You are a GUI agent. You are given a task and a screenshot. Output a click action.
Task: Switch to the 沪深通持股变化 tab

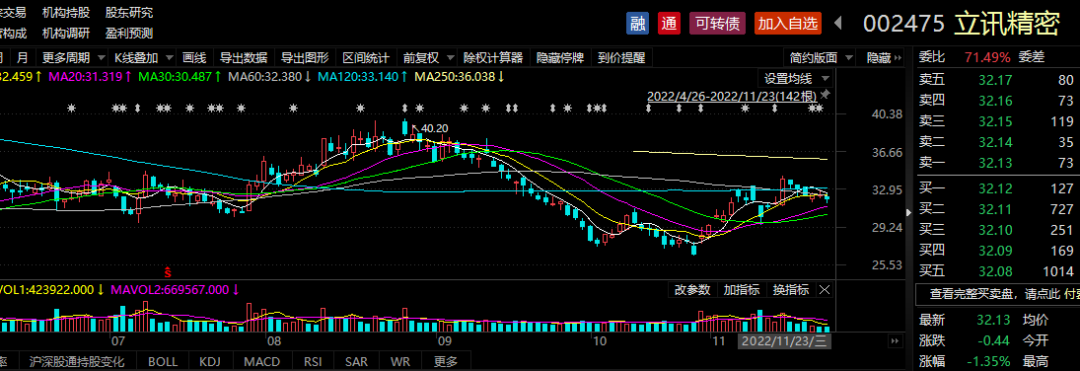[x=76, y=361]
